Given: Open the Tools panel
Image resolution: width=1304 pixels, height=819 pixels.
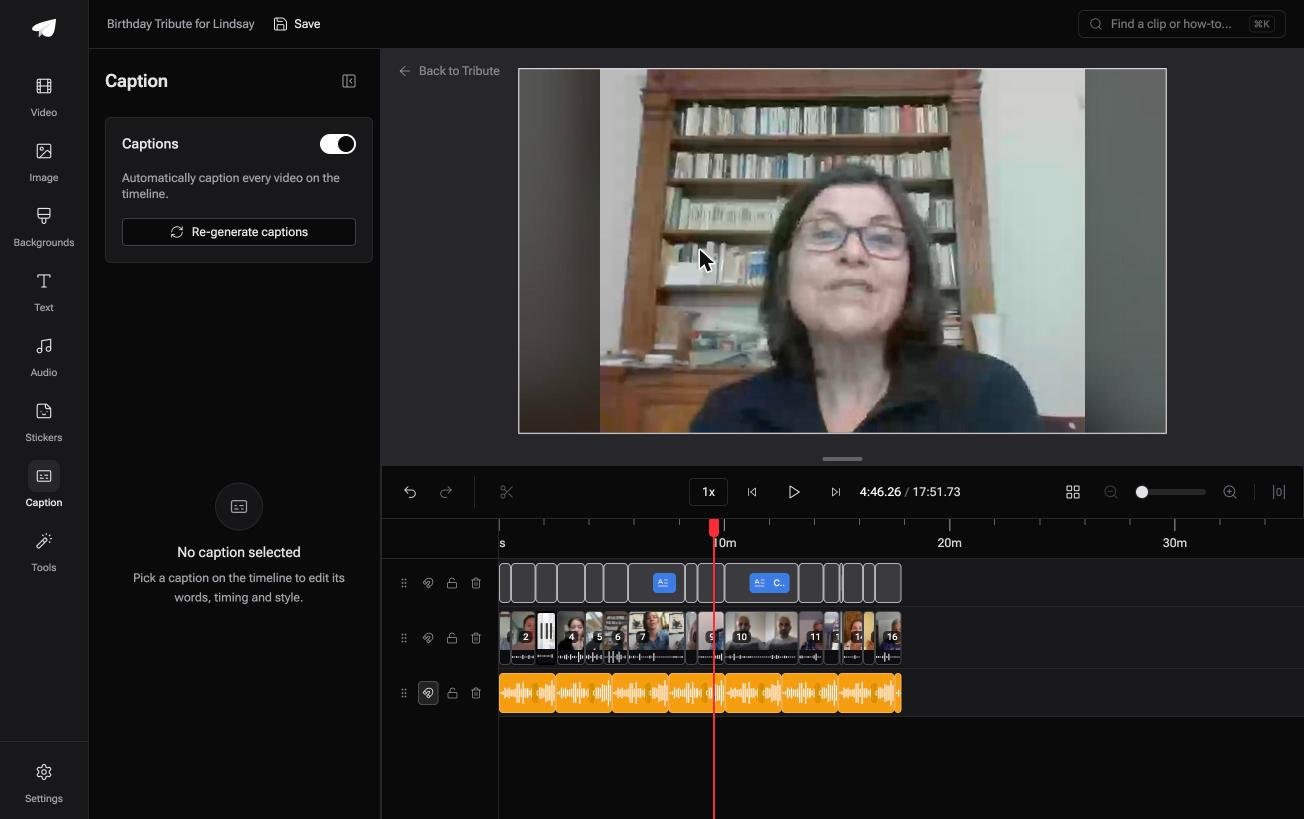Looking at the screenshot, I should (x=44, y=552).
